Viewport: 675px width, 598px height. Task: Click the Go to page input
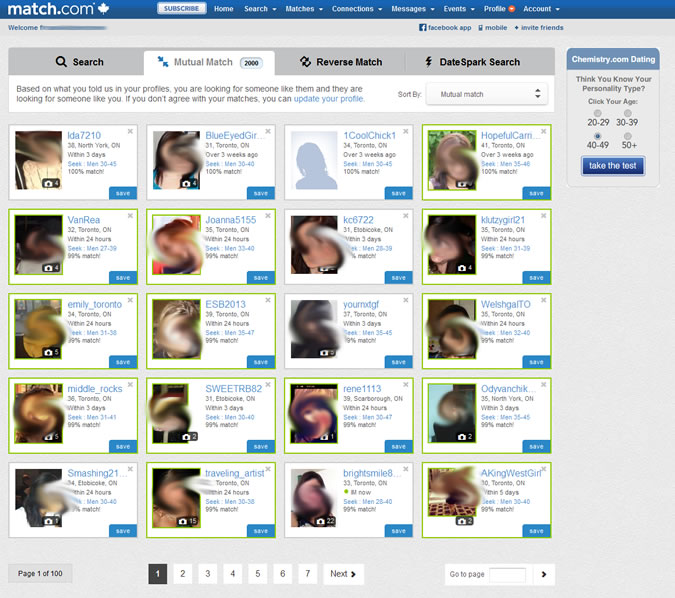pyautogui.click(x=507, y=574)
